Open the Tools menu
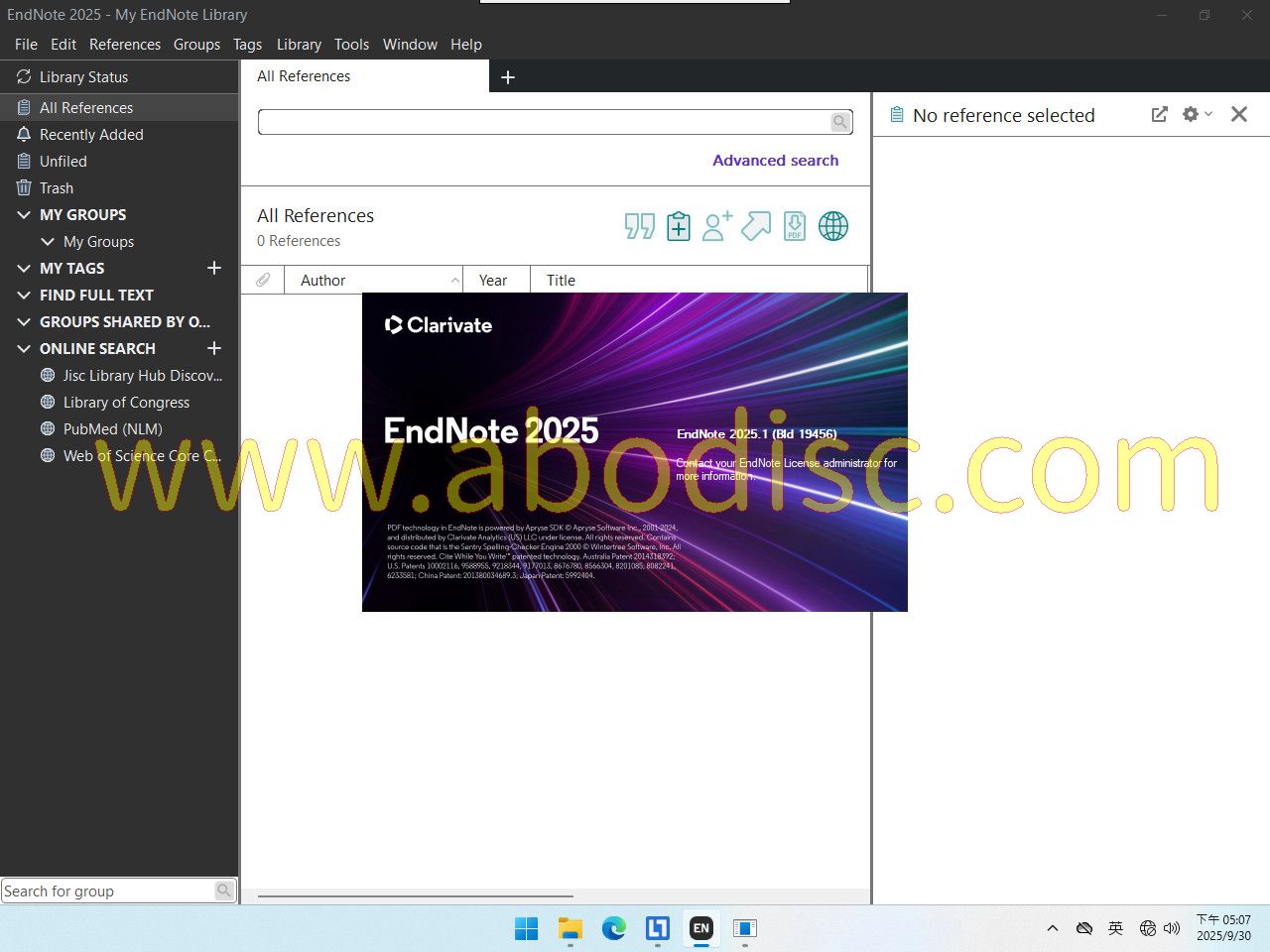This screenshot has width=1270, height=952. [351, 45]
